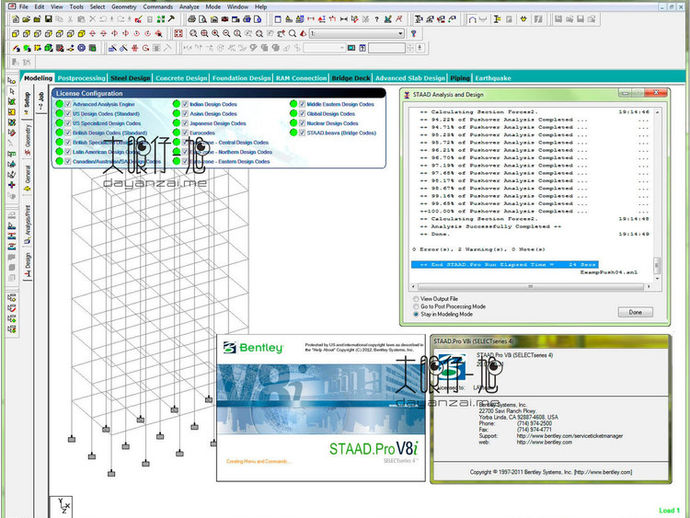Select View Output File radio button
The image size is (690, 518).
[x=415, y=299]
